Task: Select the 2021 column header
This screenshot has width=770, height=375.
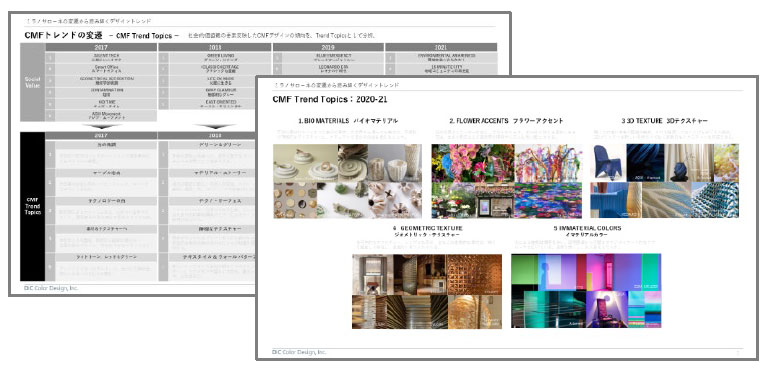Action: point(441,47)
